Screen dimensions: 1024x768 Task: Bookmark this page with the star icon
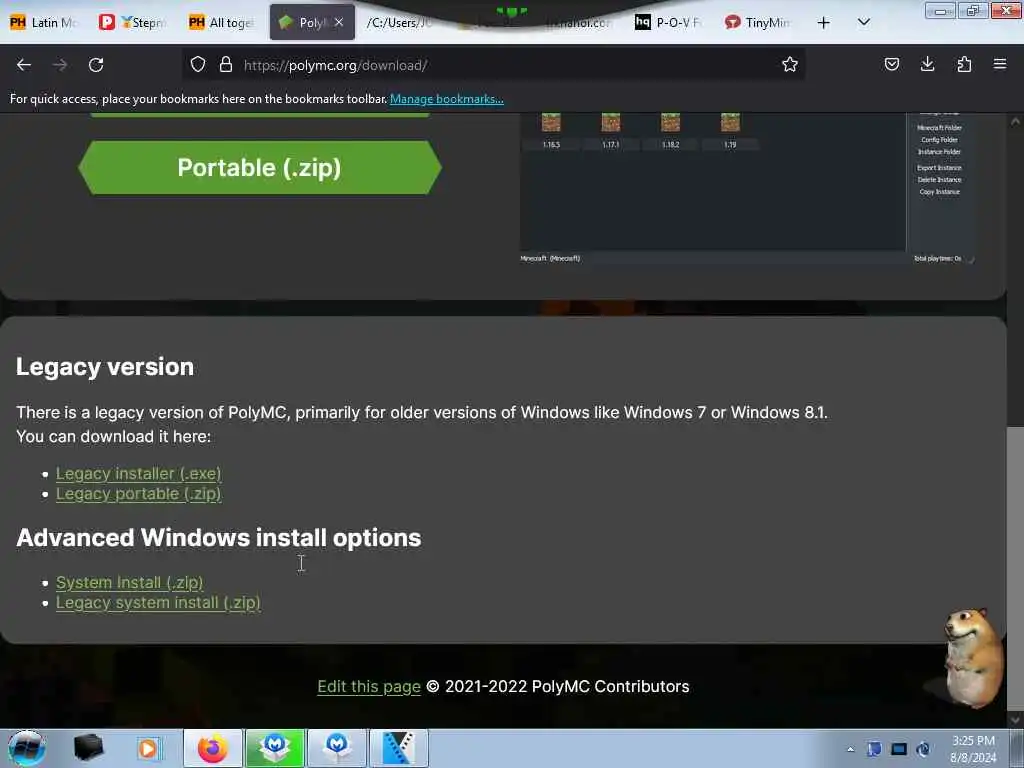[x=790, y=64]
